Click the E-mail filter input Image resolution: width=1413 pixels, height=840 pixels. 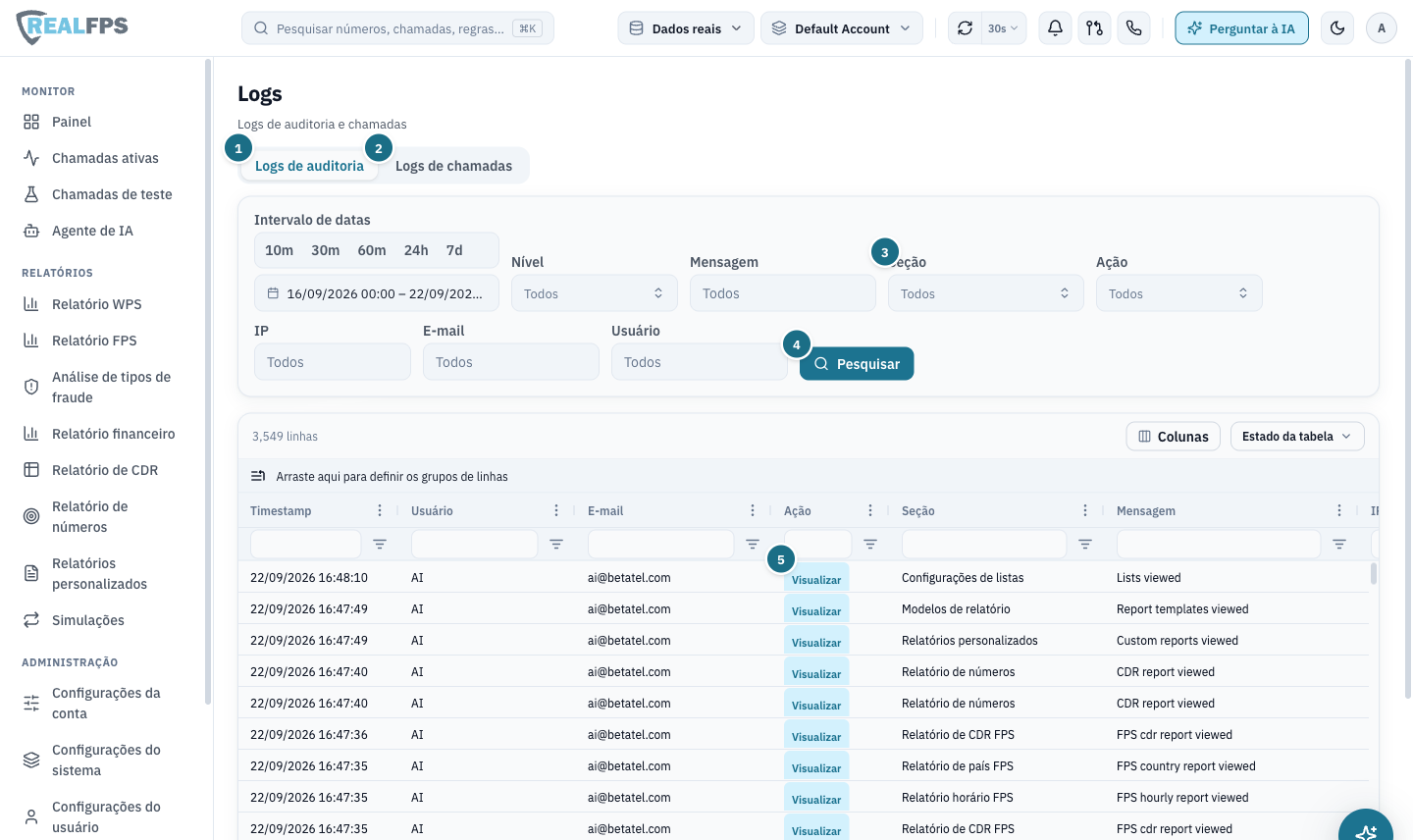tap(511, 362)
